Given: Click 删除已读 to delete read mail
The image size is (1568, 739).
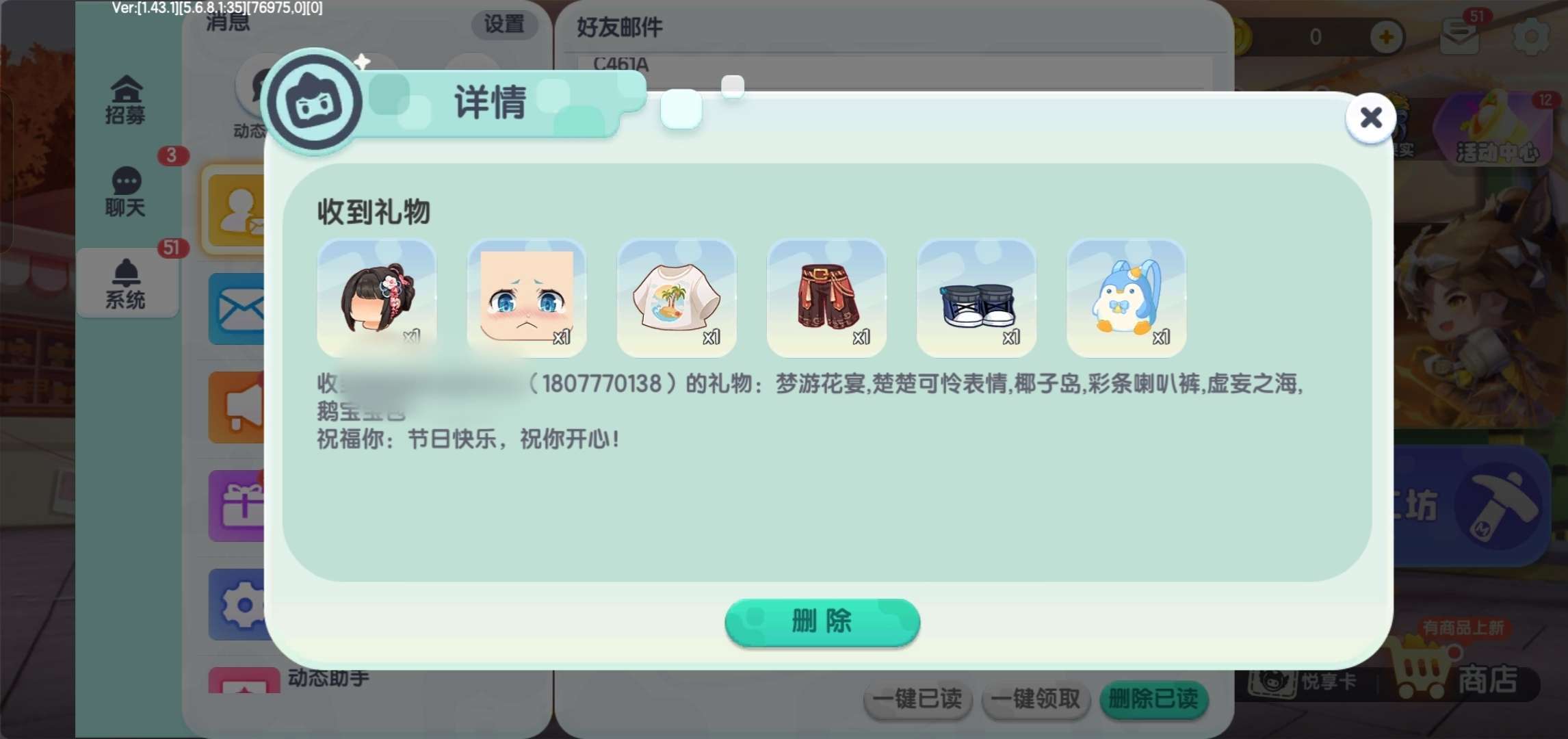Looking at the screenshot, I should click(1153, 699).
